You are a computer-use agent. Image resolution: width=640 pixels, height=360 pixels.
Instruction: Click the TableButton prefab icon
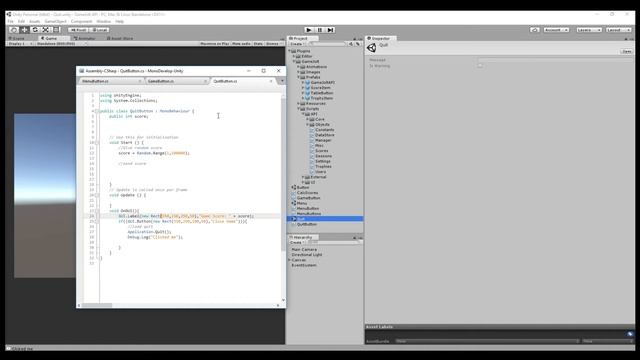pos(307,93)
